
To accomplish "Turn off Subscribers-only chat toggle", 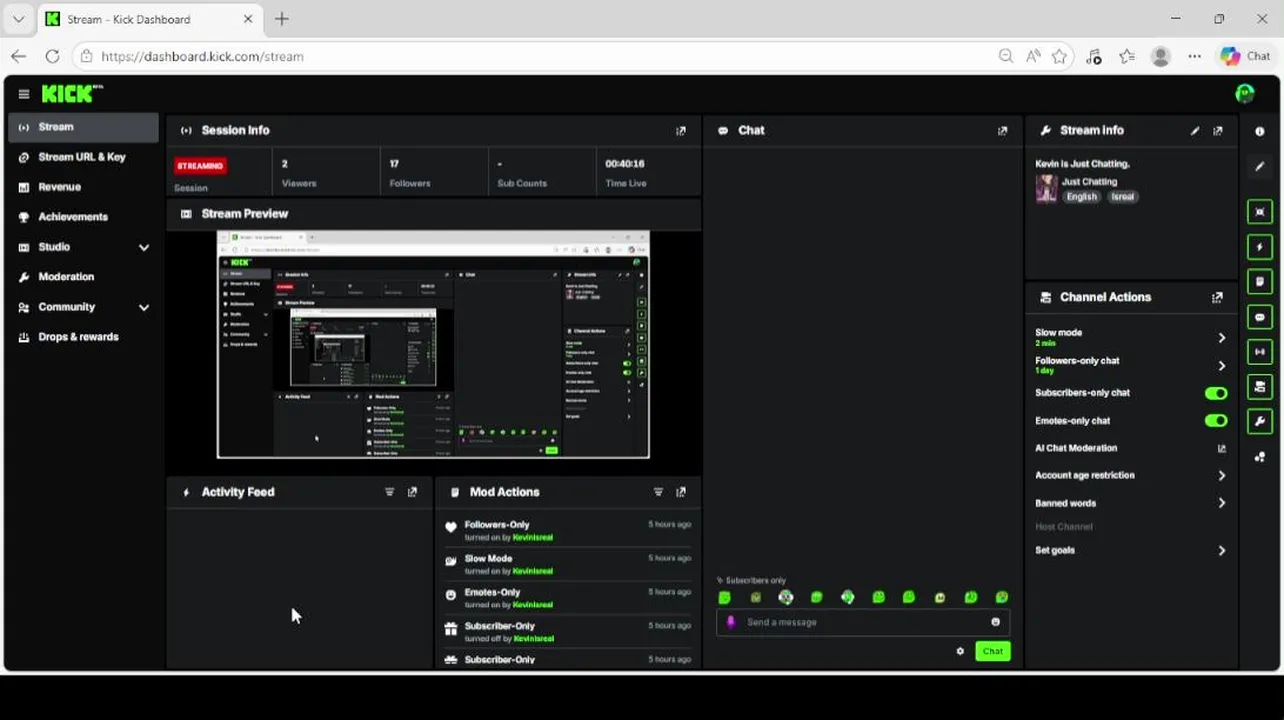I will point(1216,393).
